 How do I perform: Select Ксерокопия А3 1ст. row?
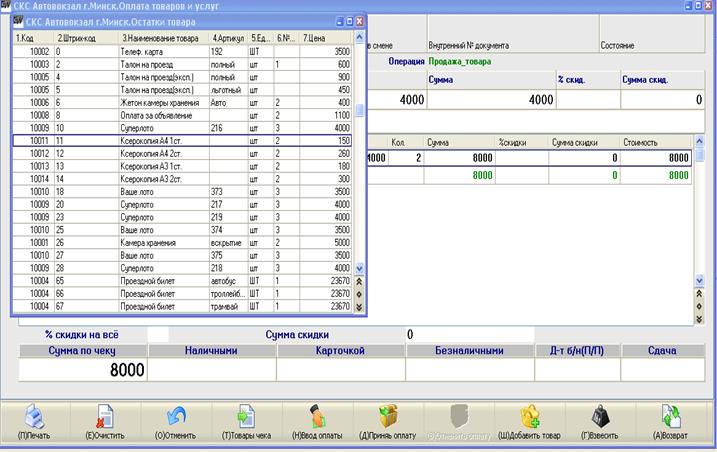pyautogui.click(x=182, y=166)
